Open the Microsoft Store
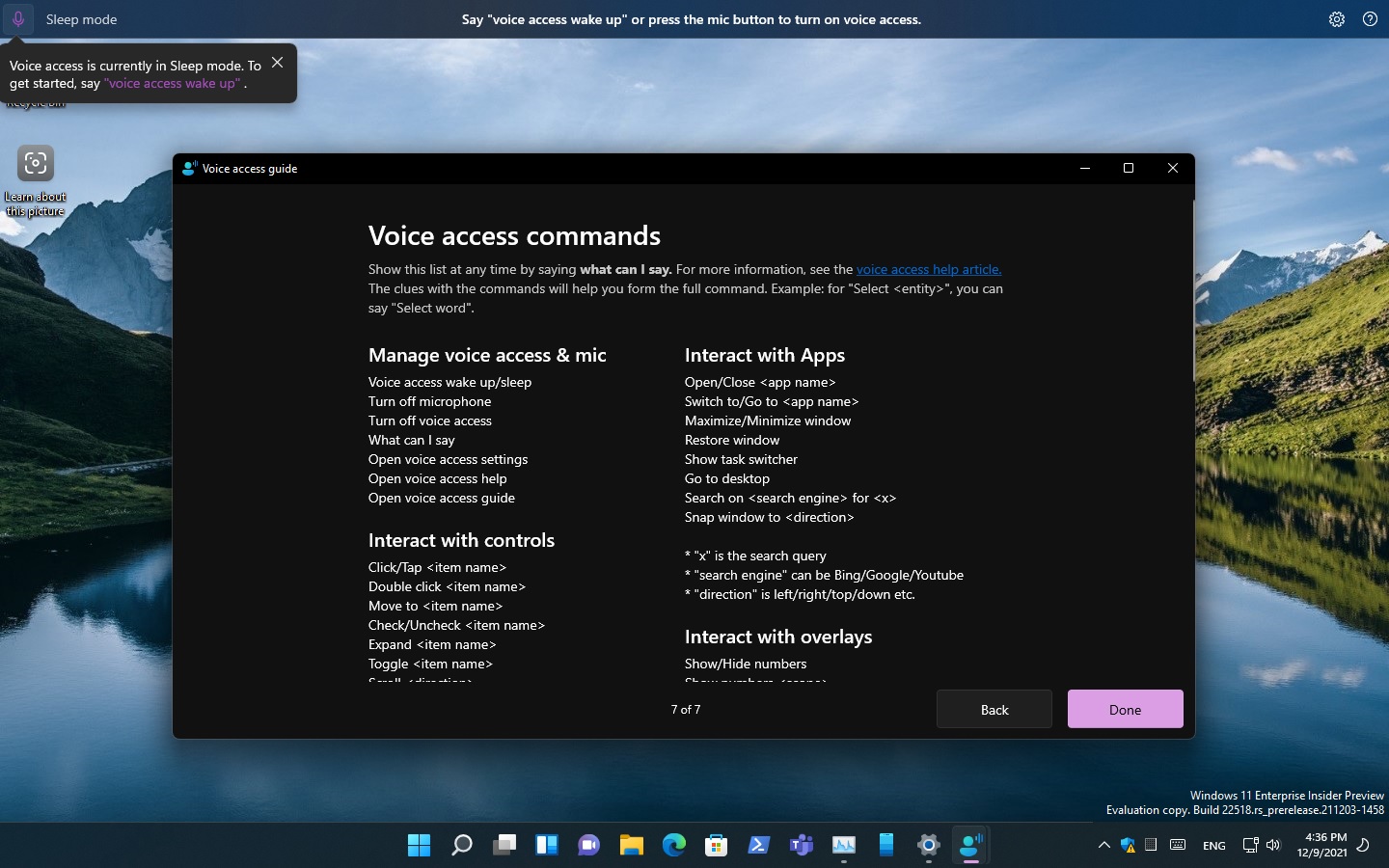This screenshot has width=1389, height=868. pos(716,846)
